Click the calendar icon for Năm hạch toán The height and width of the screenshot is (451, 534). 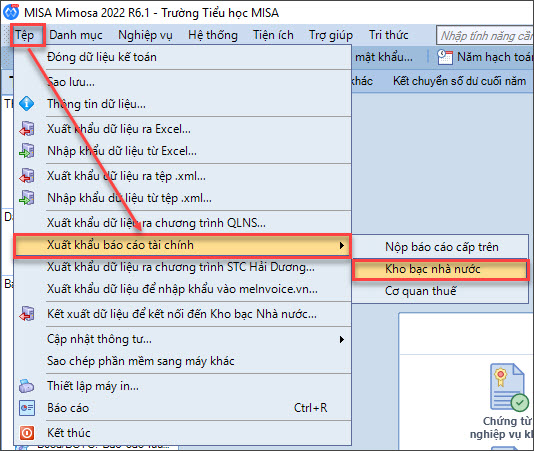coord(445,57)
